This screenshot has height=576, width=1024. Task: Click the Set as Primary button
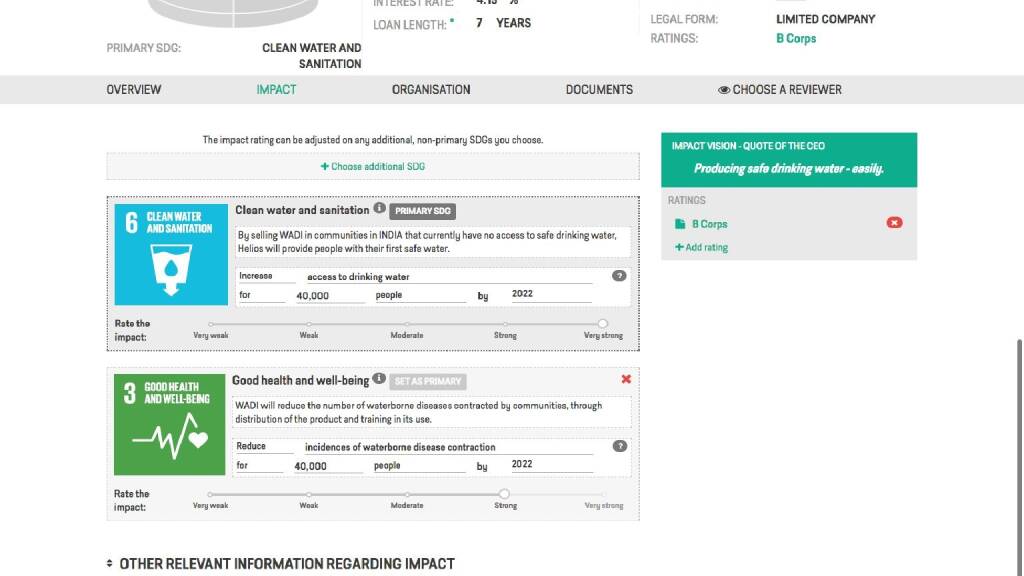(x=428, y=381)
